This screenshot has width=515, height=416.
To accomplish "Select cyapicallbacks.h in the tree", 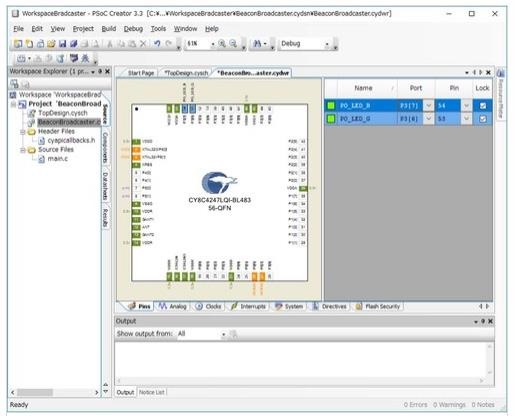I will pos(71,141).
